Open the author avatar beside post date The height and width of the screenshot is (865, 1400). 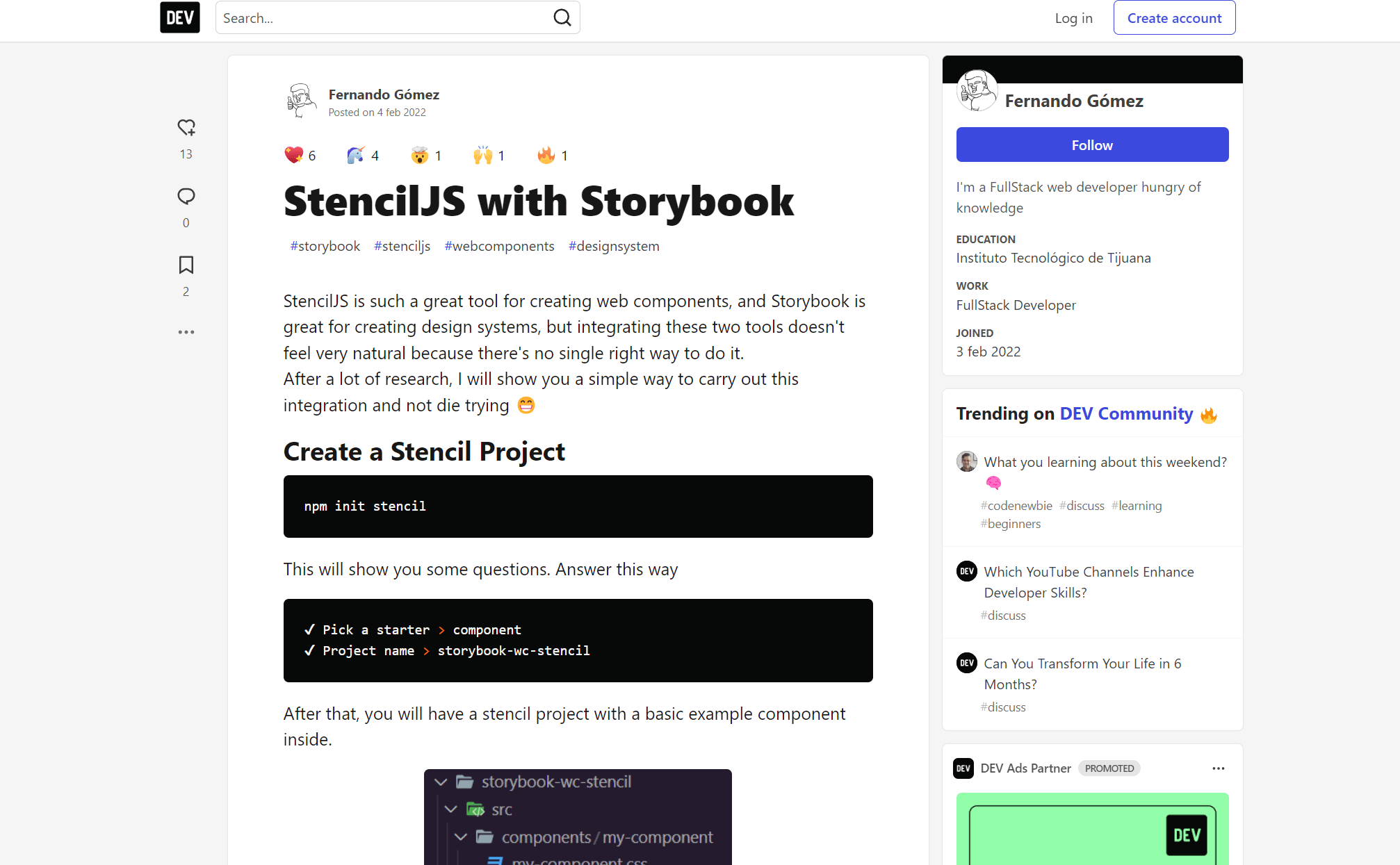pyautogui.click(x=300, y=101)
